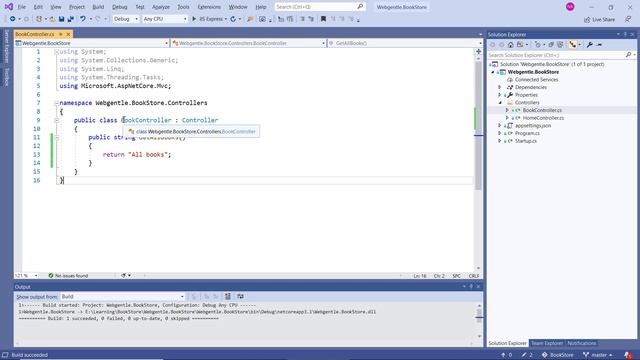Viewport: 640px width, 360px height.
Task: Open the Show output from Build dropdown
Action: (122, 296)
